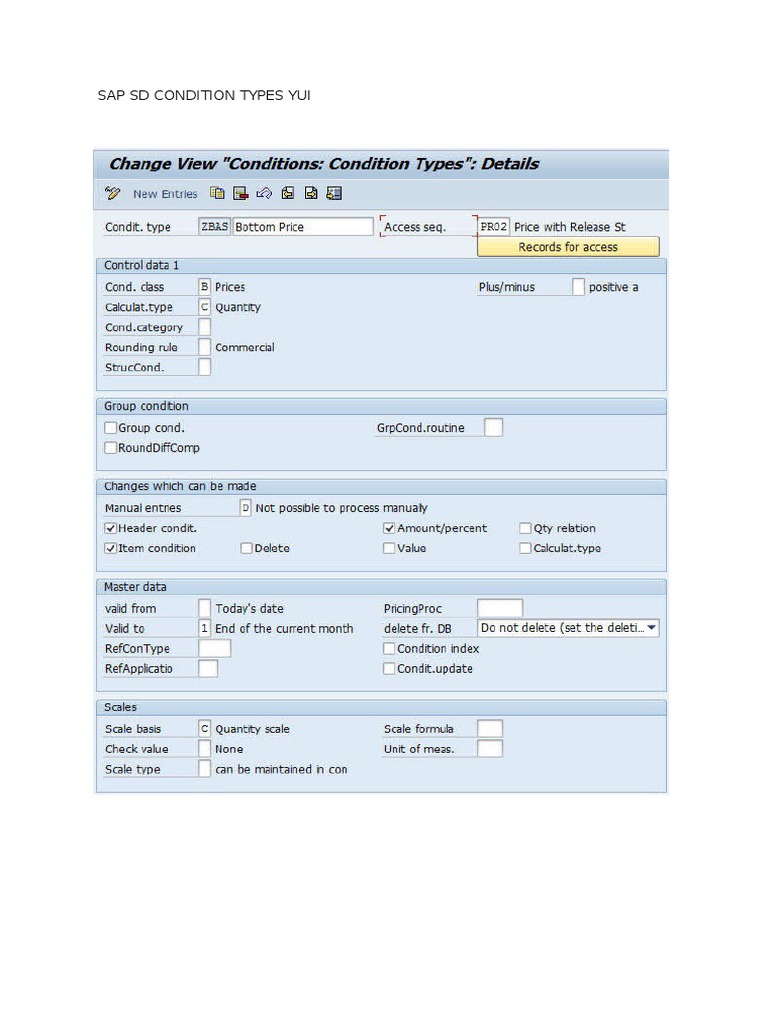
Task: Click the Plus/minus field
Action: click(578, 287)
